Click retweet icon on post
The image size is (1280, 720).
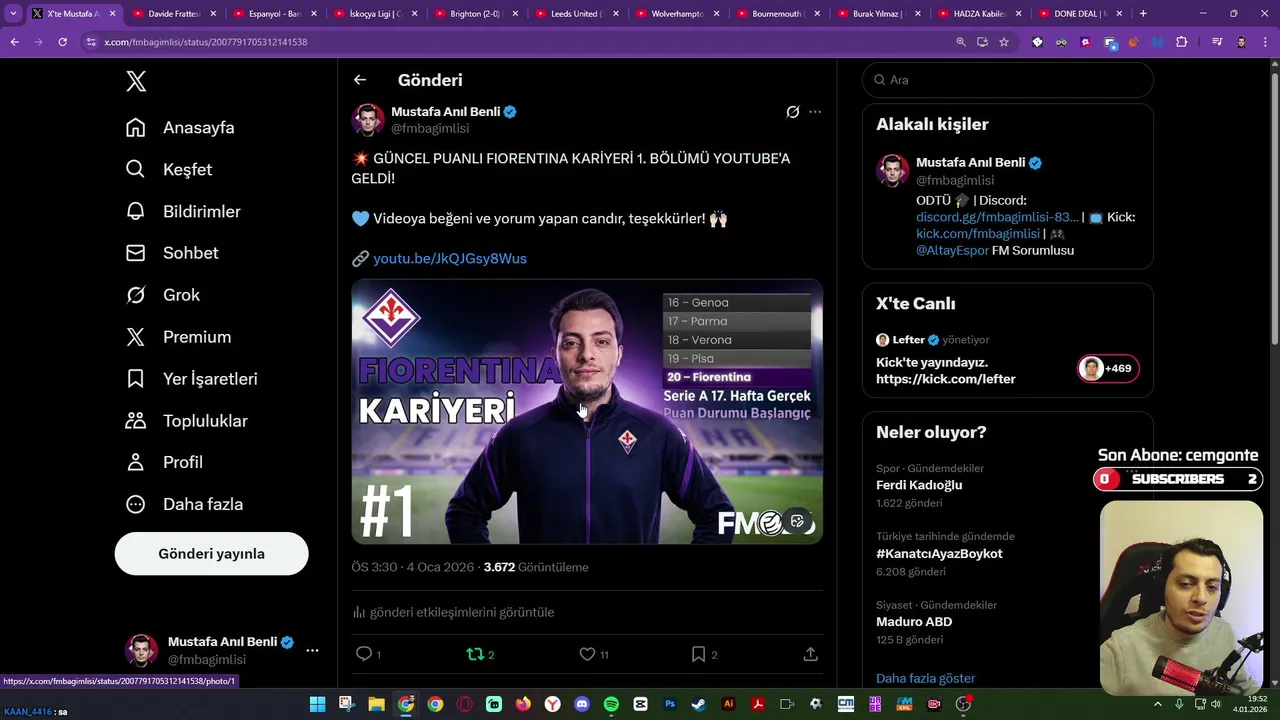pos(475,654)
